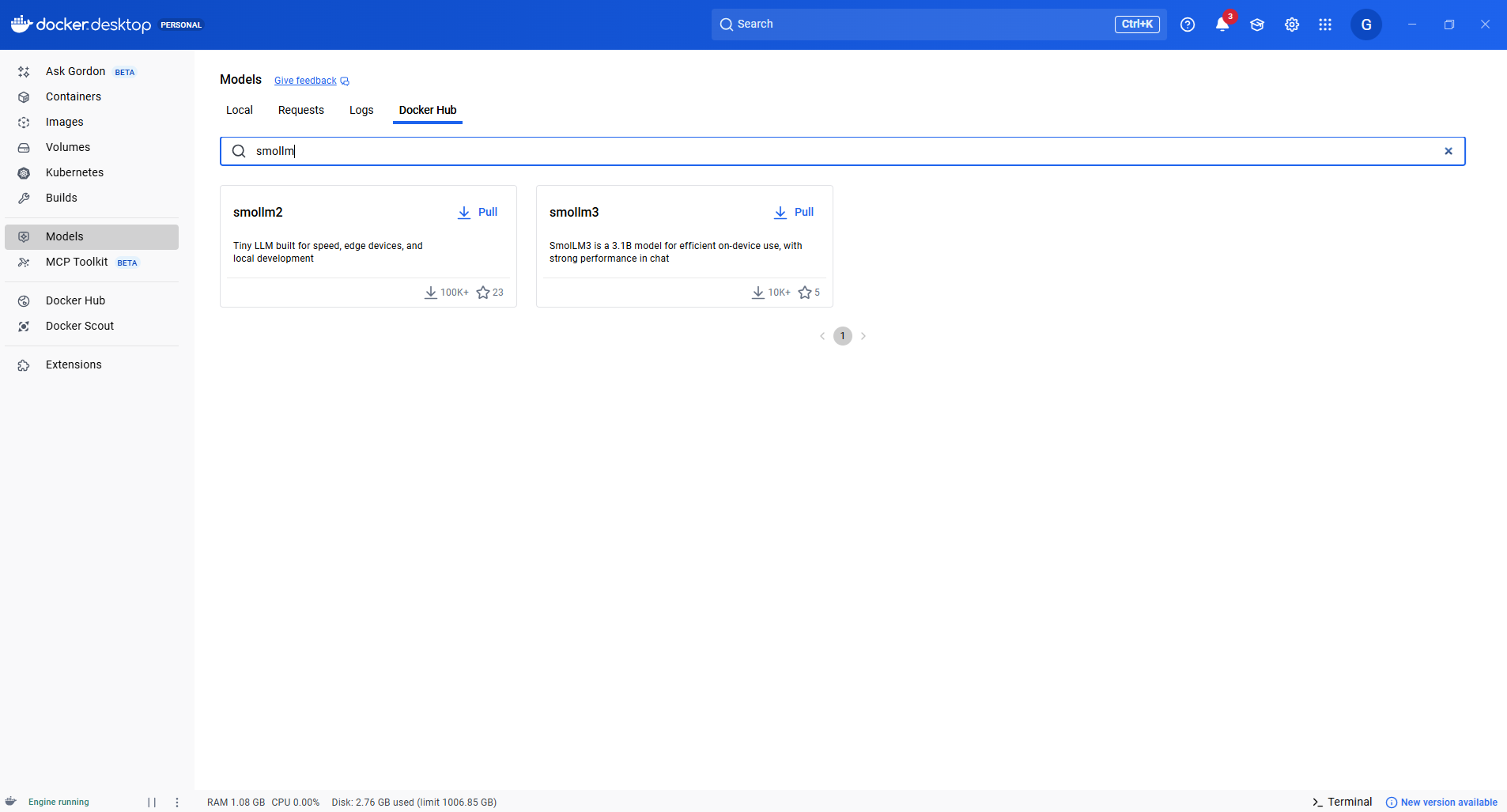The height and width of the screenshot is (812, 1507).
Task: Open Containers in the sidebar
Action: click(x=92, y=96)
